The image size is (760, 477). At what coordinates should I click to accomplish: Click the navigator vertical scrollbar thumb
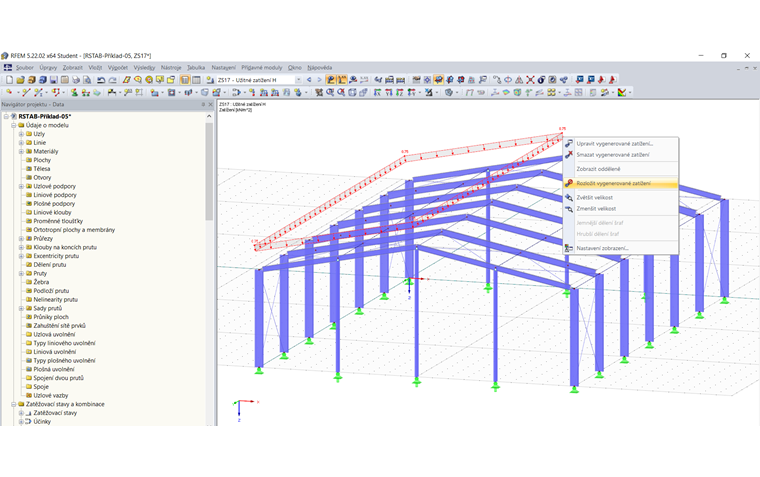(209, 171)
